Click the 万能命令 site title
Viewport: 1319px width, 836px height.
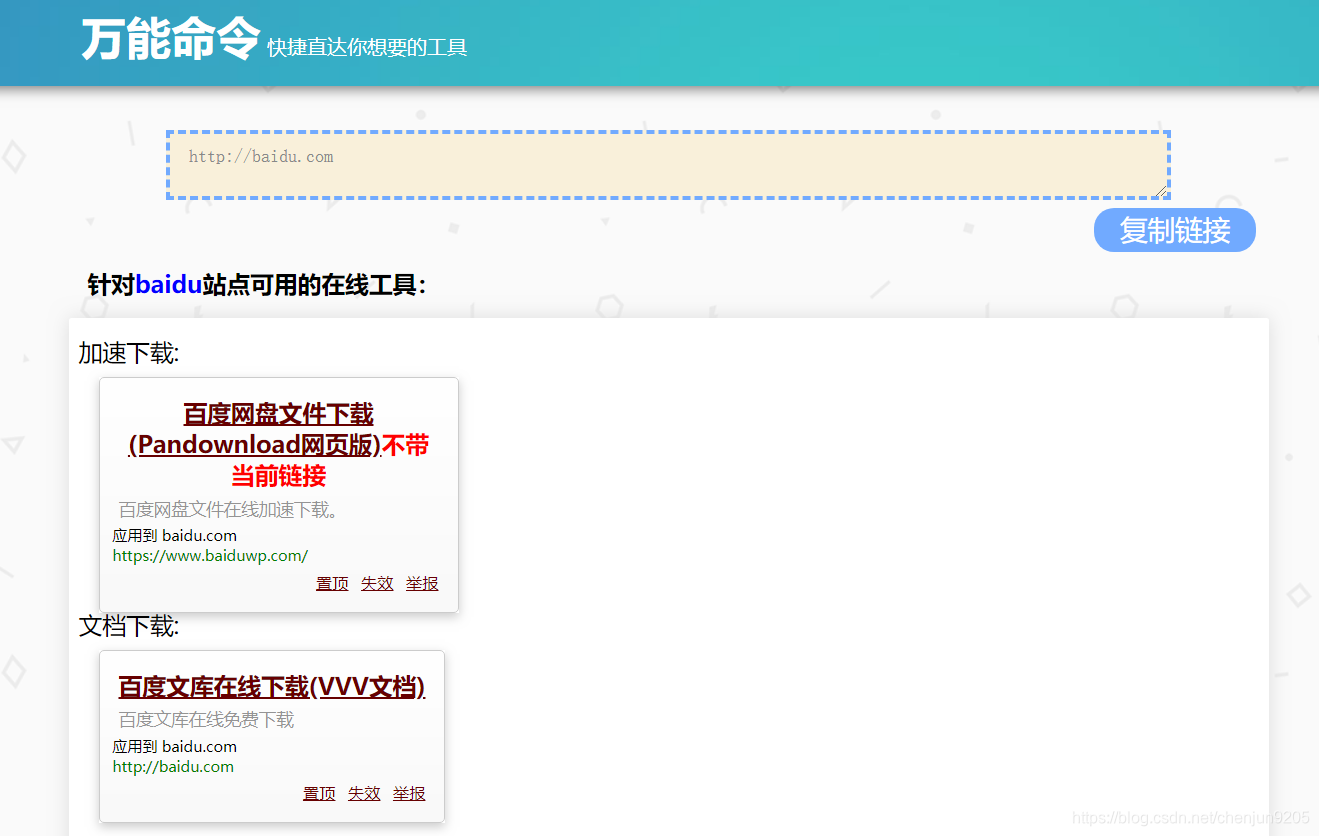pos(170,40)
